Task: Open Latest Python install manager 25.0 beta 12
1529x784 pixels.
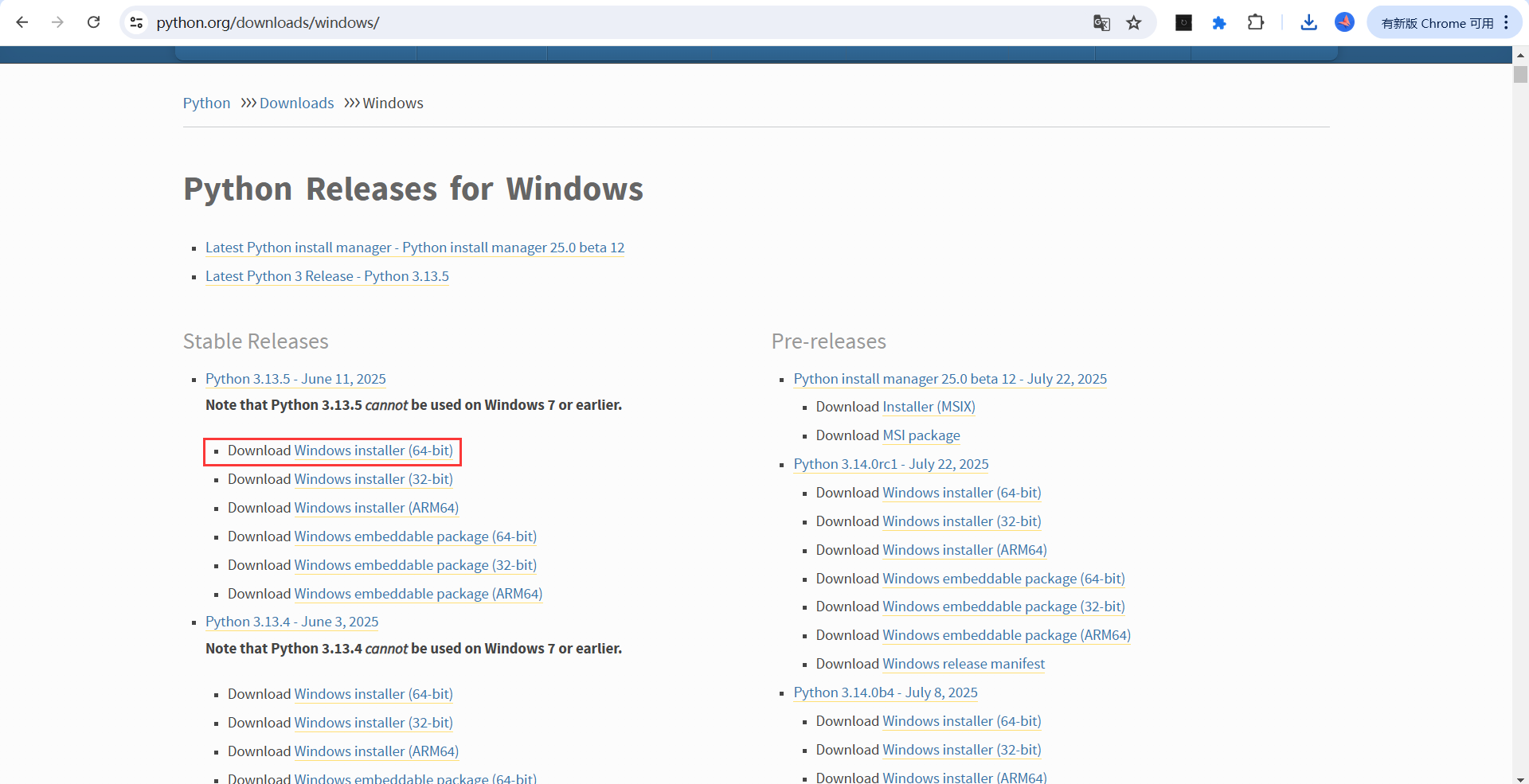Action: click(x=415, y=248)
